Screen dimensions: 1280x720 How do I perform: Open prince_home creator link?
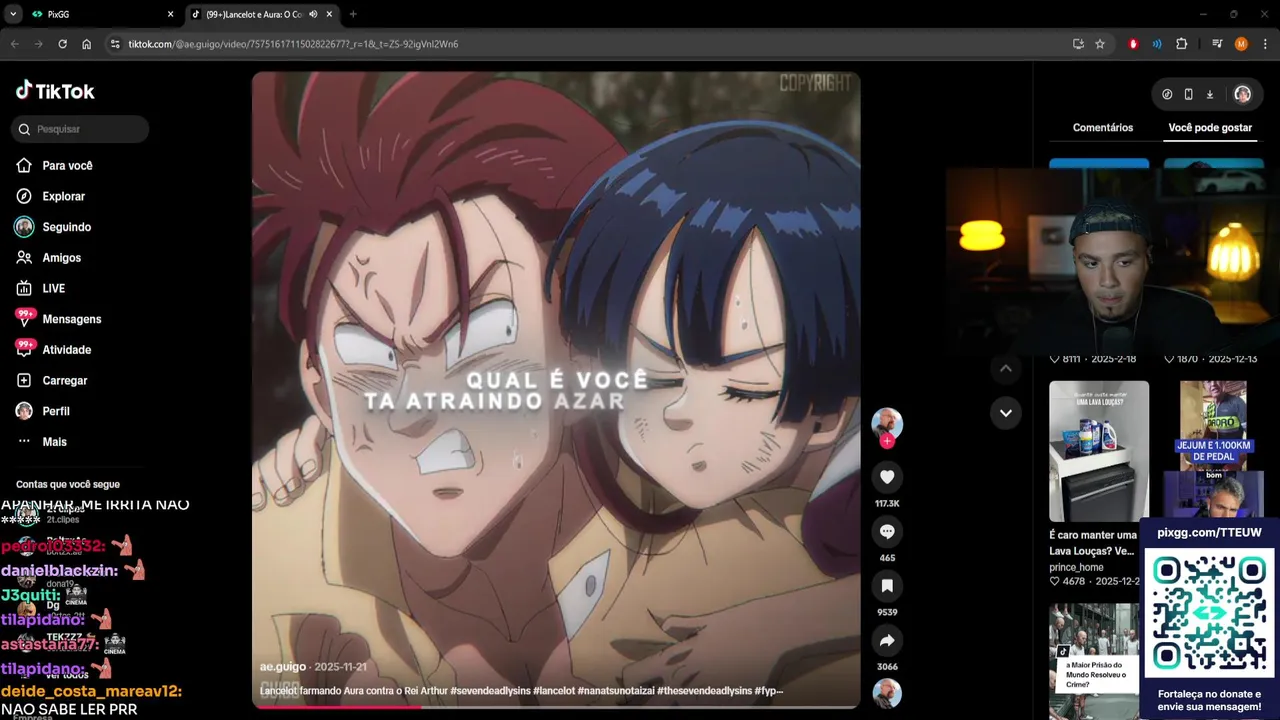(x=1076, y=567)
